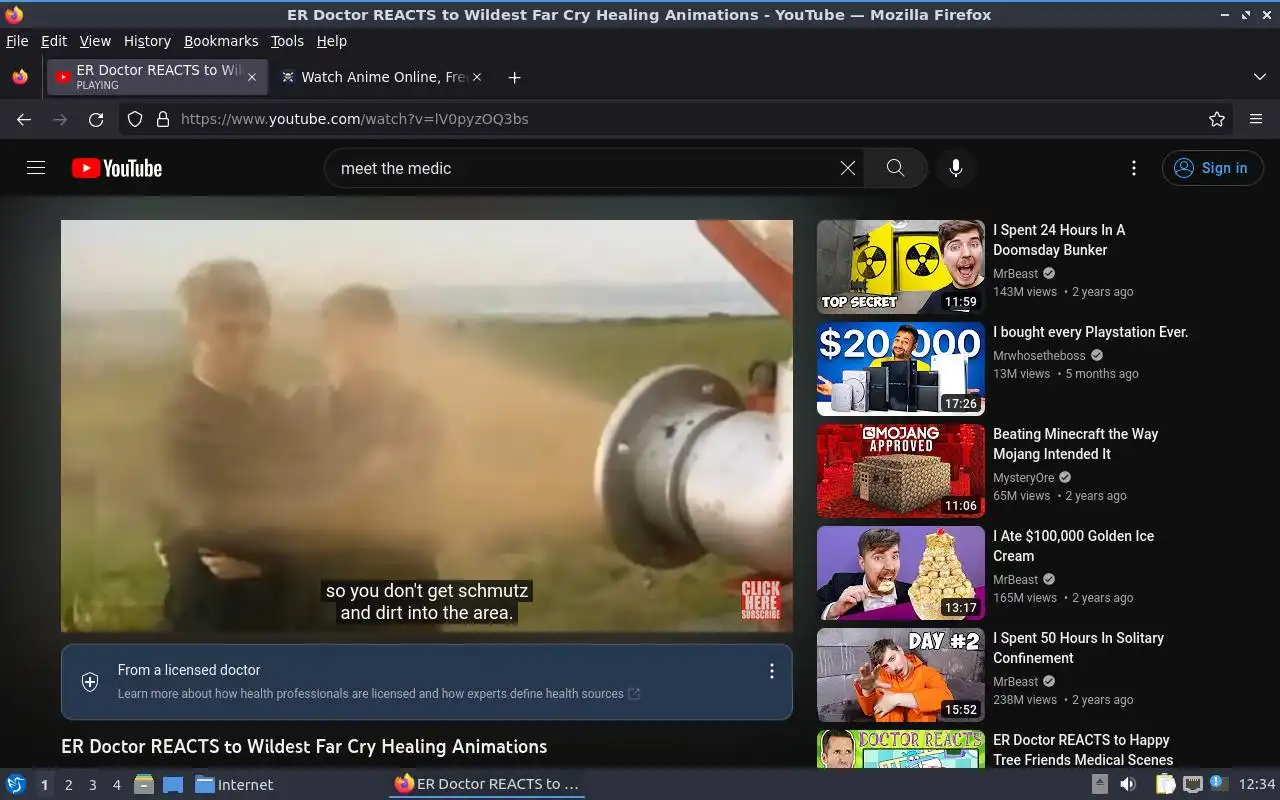Go forward one page

click(60, 119)
